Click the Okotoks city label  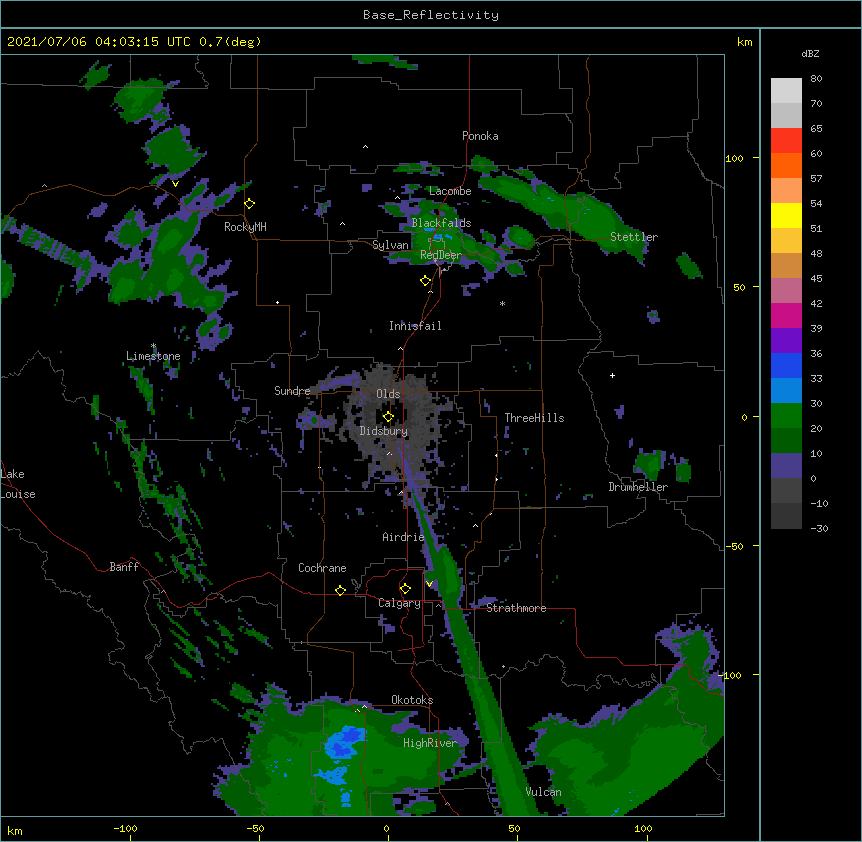point(412,700)
